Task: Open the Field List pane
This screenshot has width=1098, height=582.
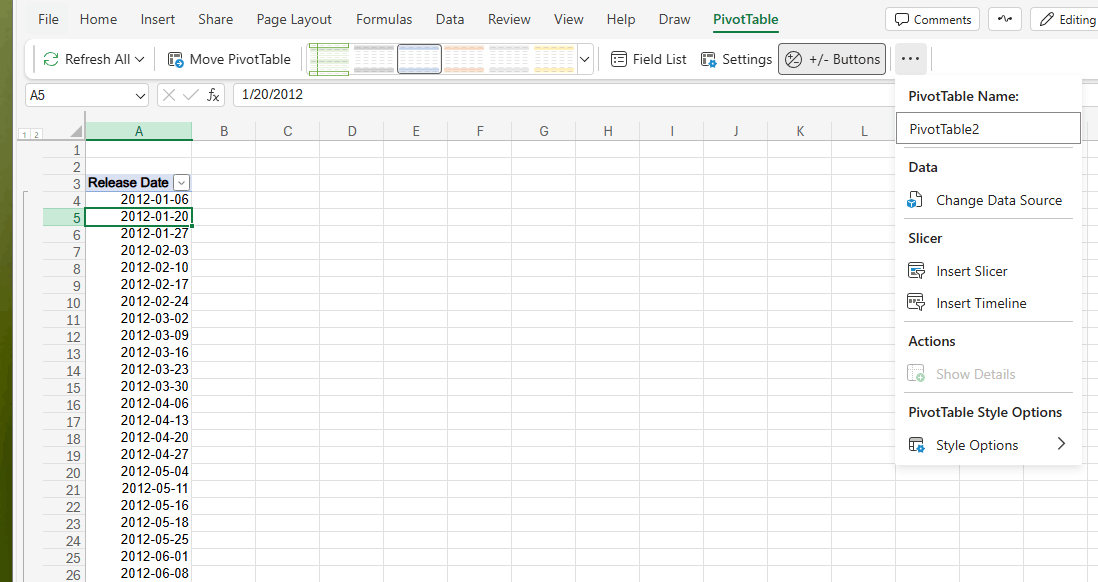Action: pyautogui.click(x=648, y=60)
